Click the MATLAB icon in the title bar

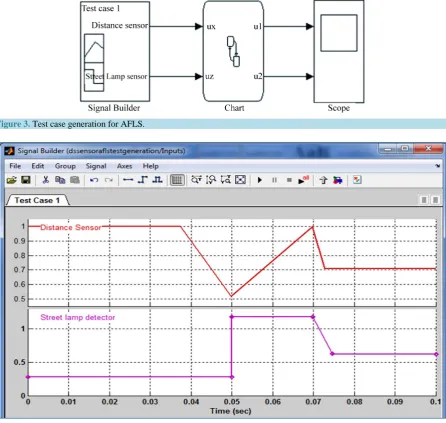[9, 151]
